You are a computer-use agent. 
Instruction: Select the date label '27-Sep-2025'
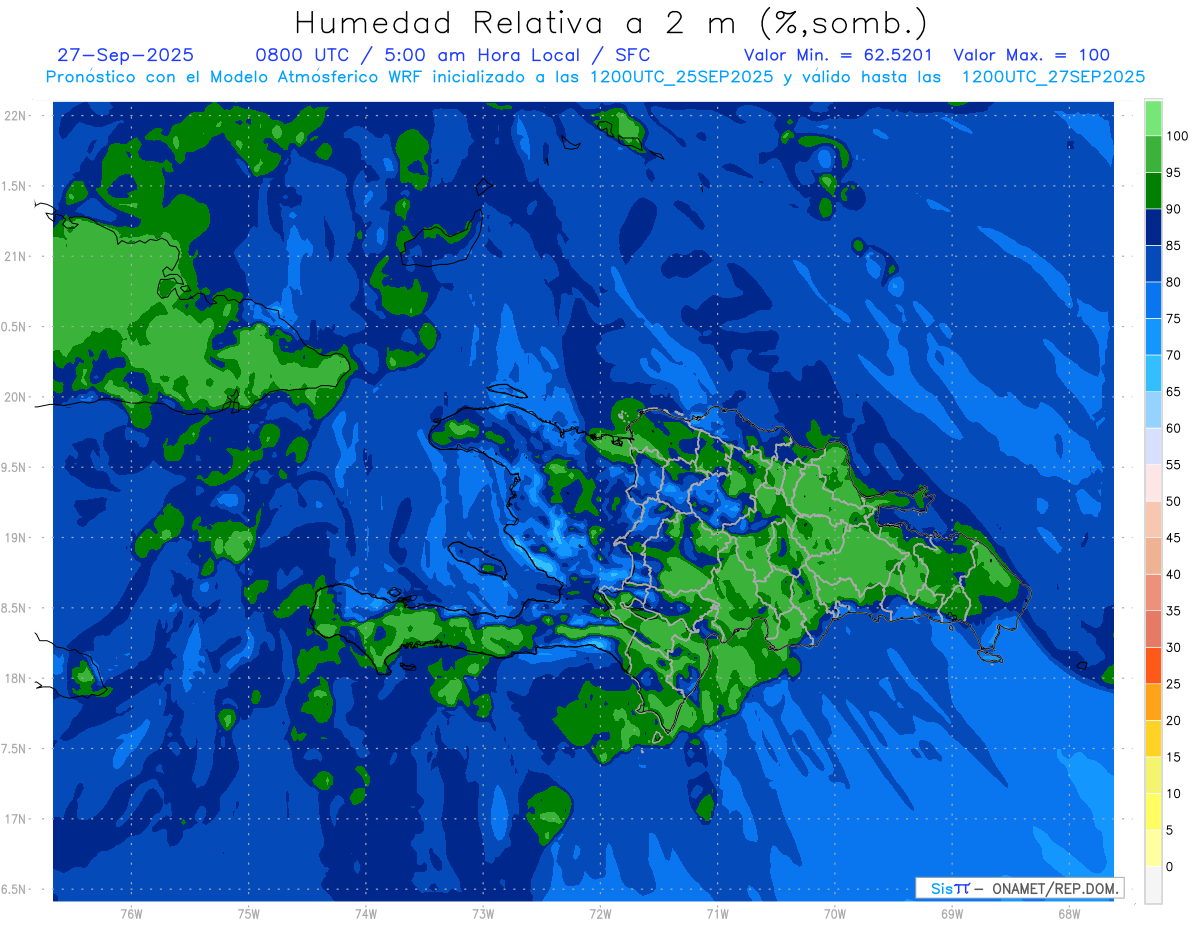(x=126, y=55)
